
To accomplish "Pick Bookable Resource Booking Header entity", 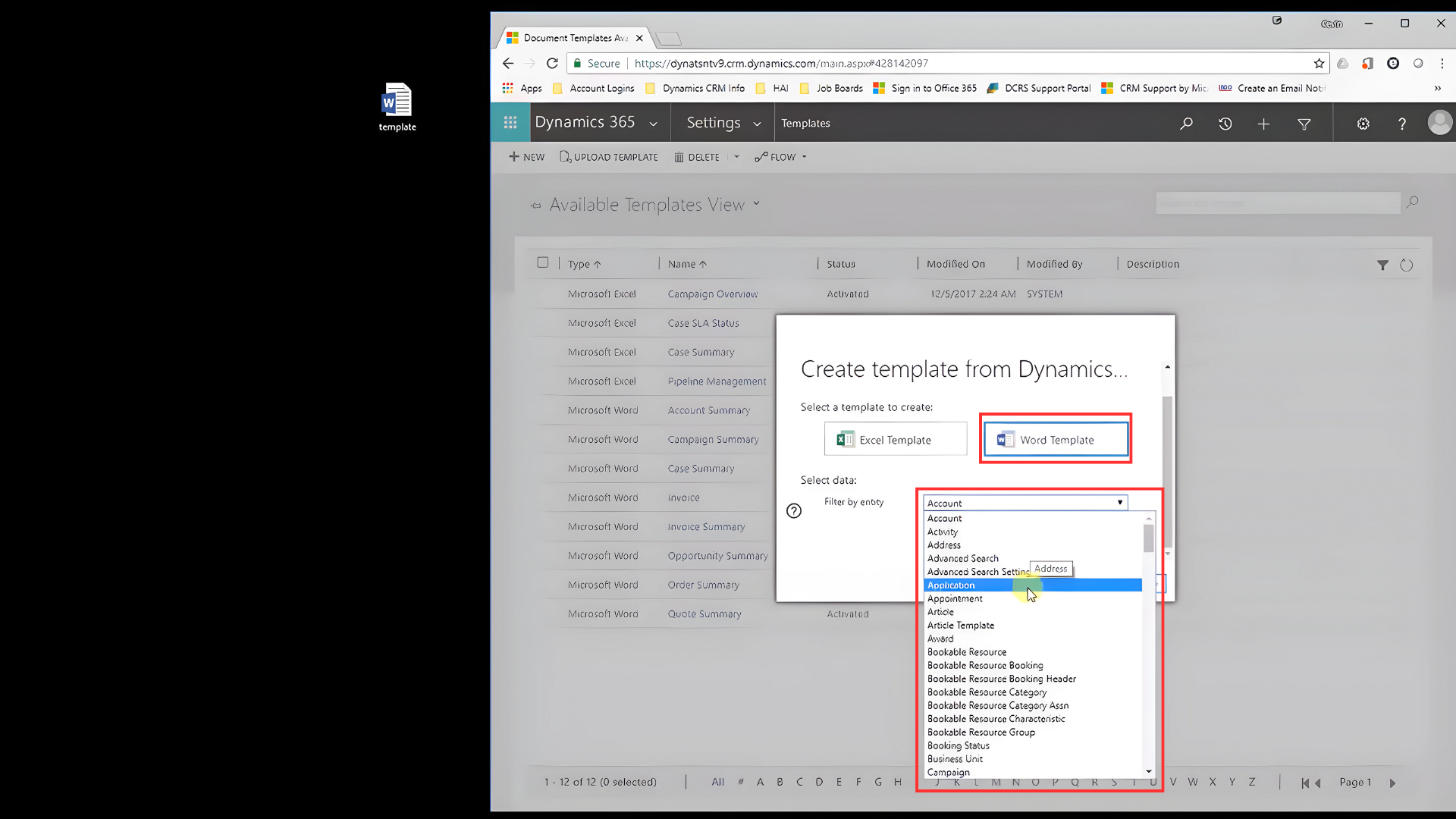I will tap(1033, 679).
